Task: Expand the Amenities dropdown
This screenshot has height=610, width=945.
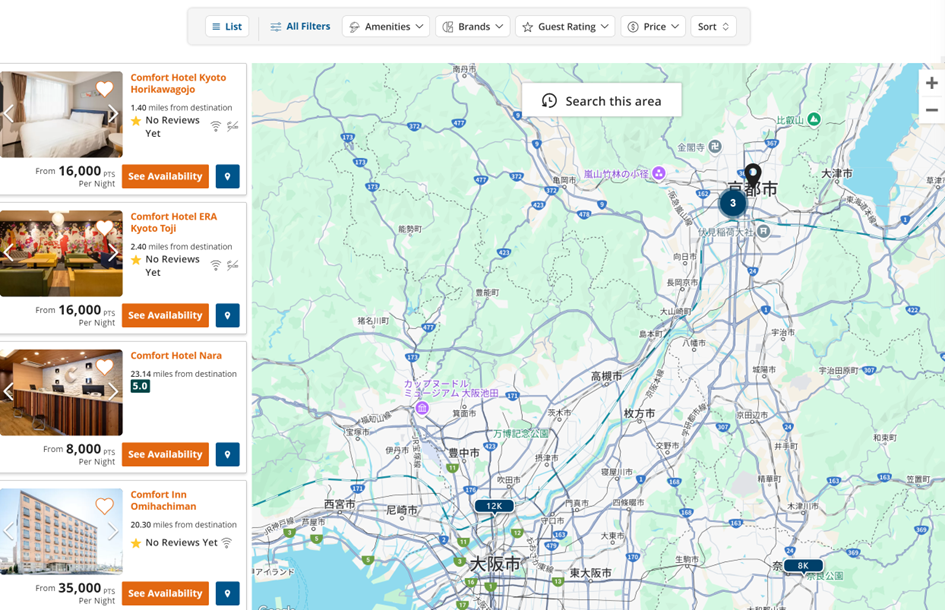Action: click(x=386, y=27)
